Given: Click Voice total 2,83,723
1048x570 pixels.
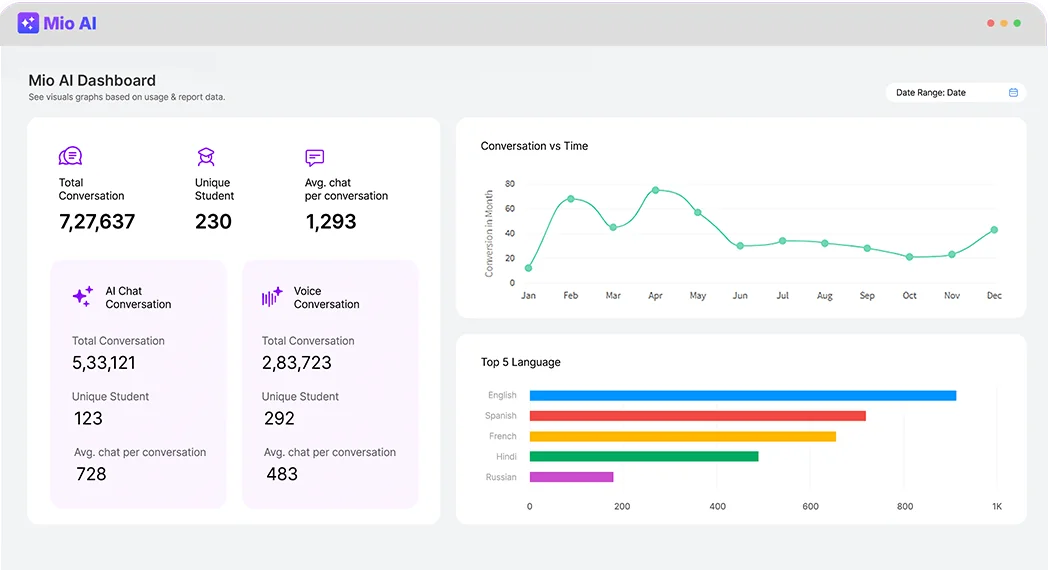Looking at the screenshot, I should pos(297,363).
